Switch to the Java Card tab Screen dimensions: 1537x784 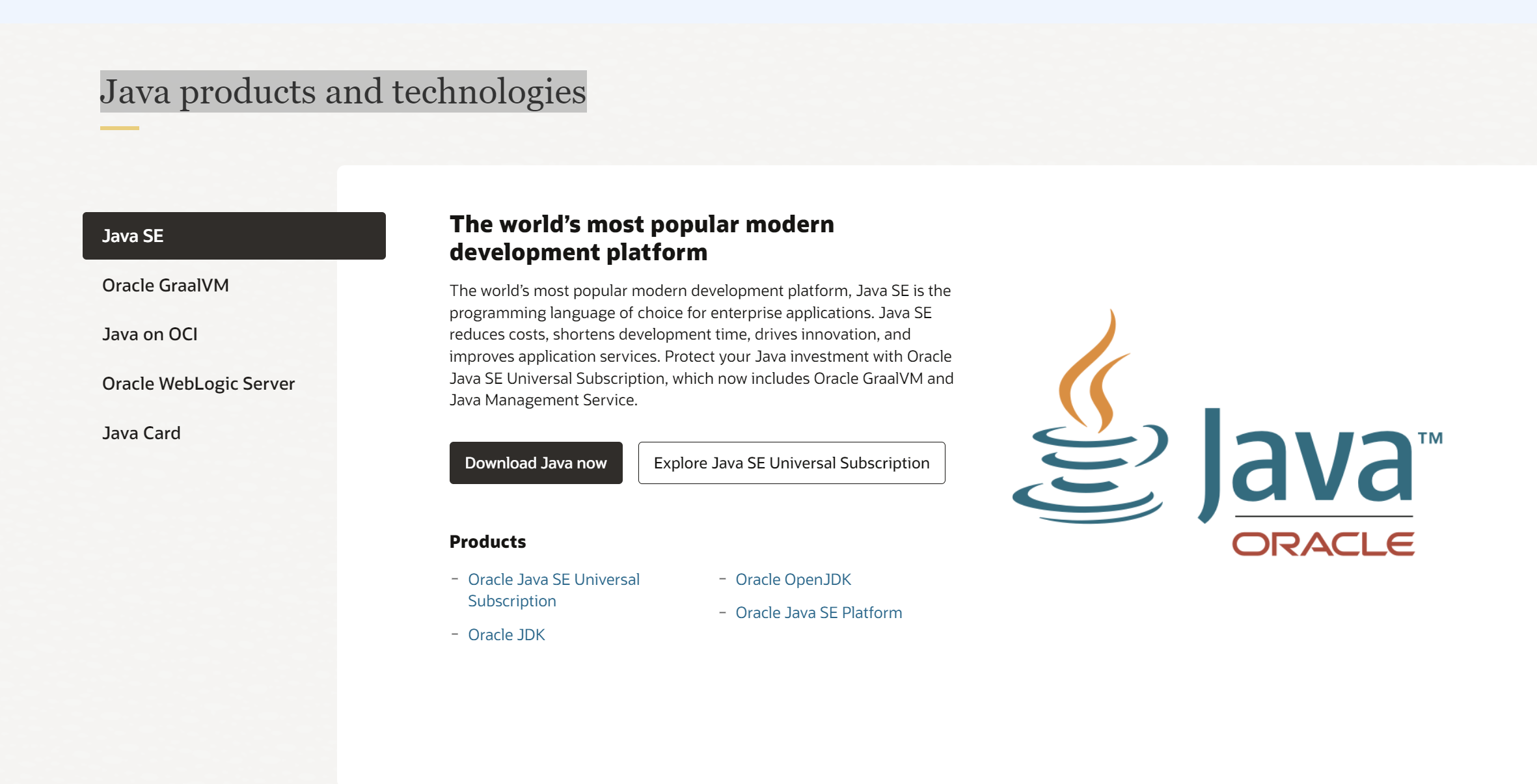pos(141,433)
